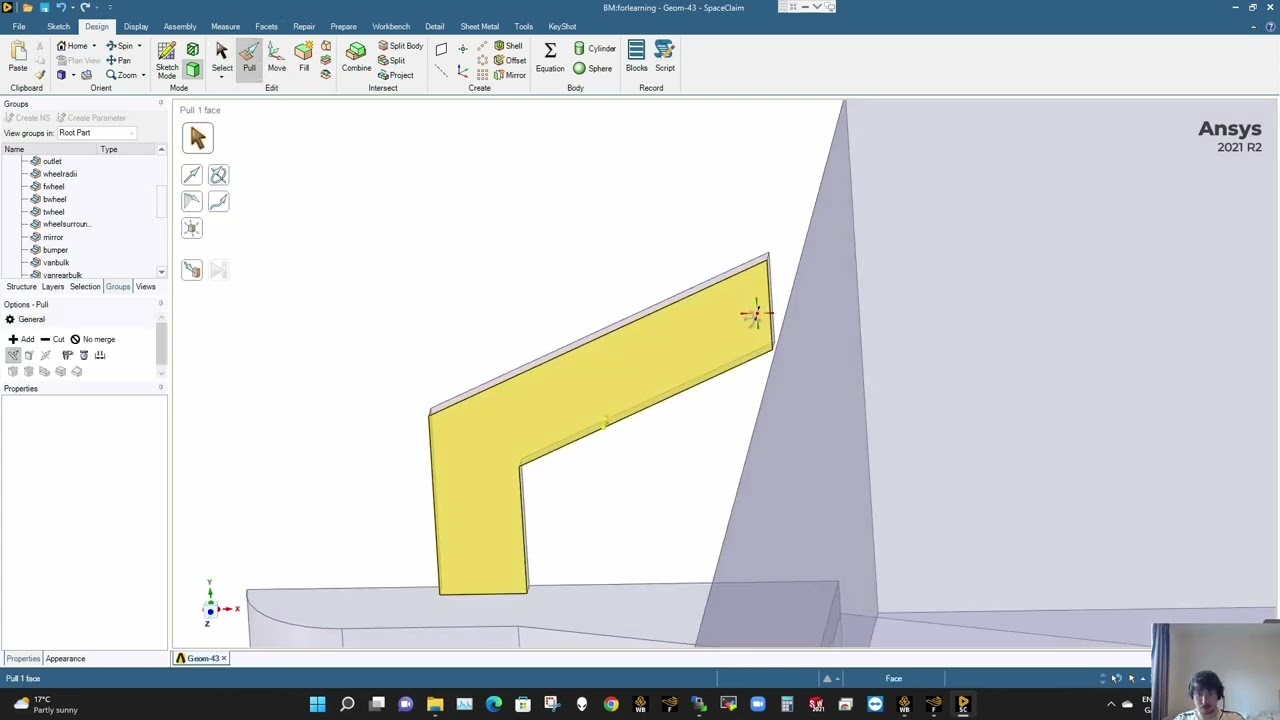Image resolution: width=1280 pixels, height=720 pixels.
Task: Toggle 3D mode in the Mode group
Action: [x=193, y=69]
